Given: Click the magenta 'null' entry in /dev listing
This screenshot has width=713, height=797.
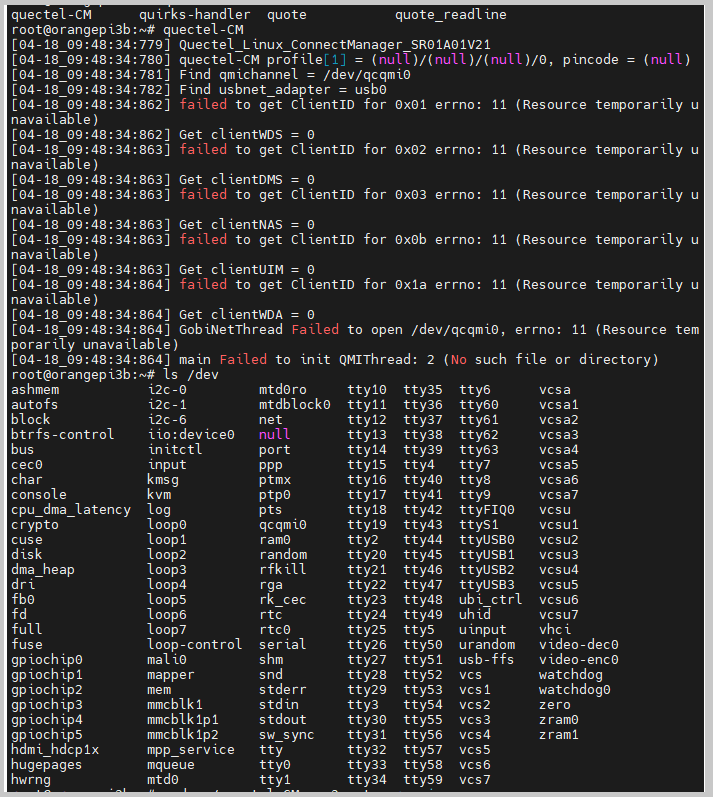Looking at the screenshot, I should click(274, 435).
